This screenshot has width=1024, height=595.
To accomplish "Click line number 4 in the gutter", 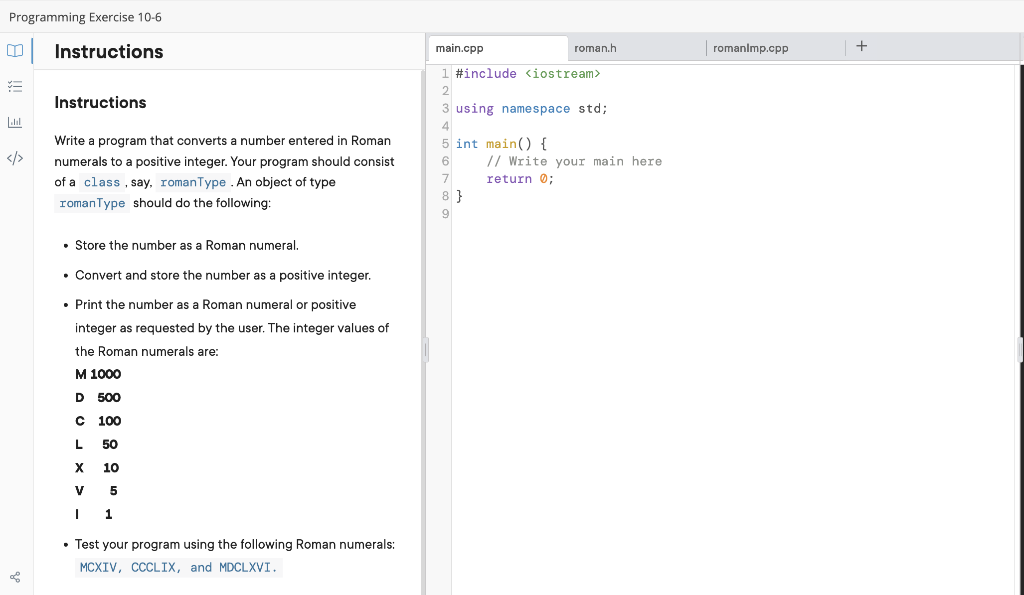I will (445, 126).
